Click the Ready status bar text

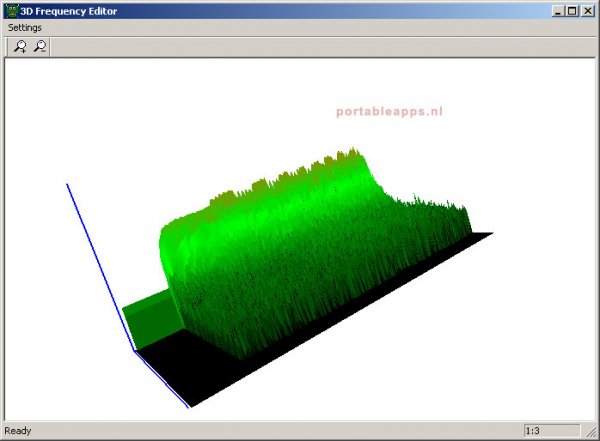click(18, 431)
